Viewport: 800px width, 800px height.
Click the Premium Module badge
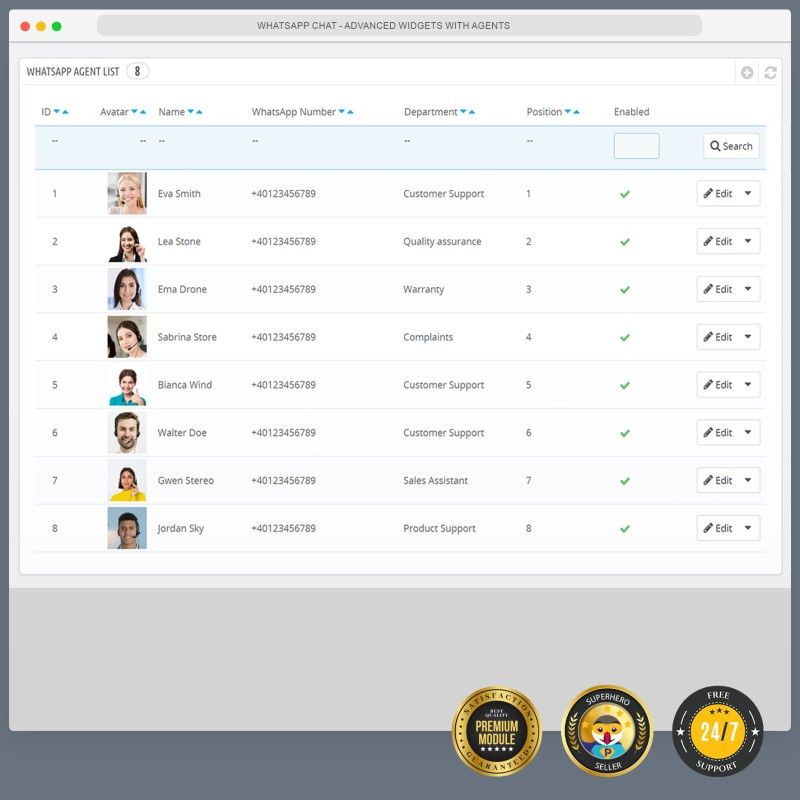coord(497,731)
